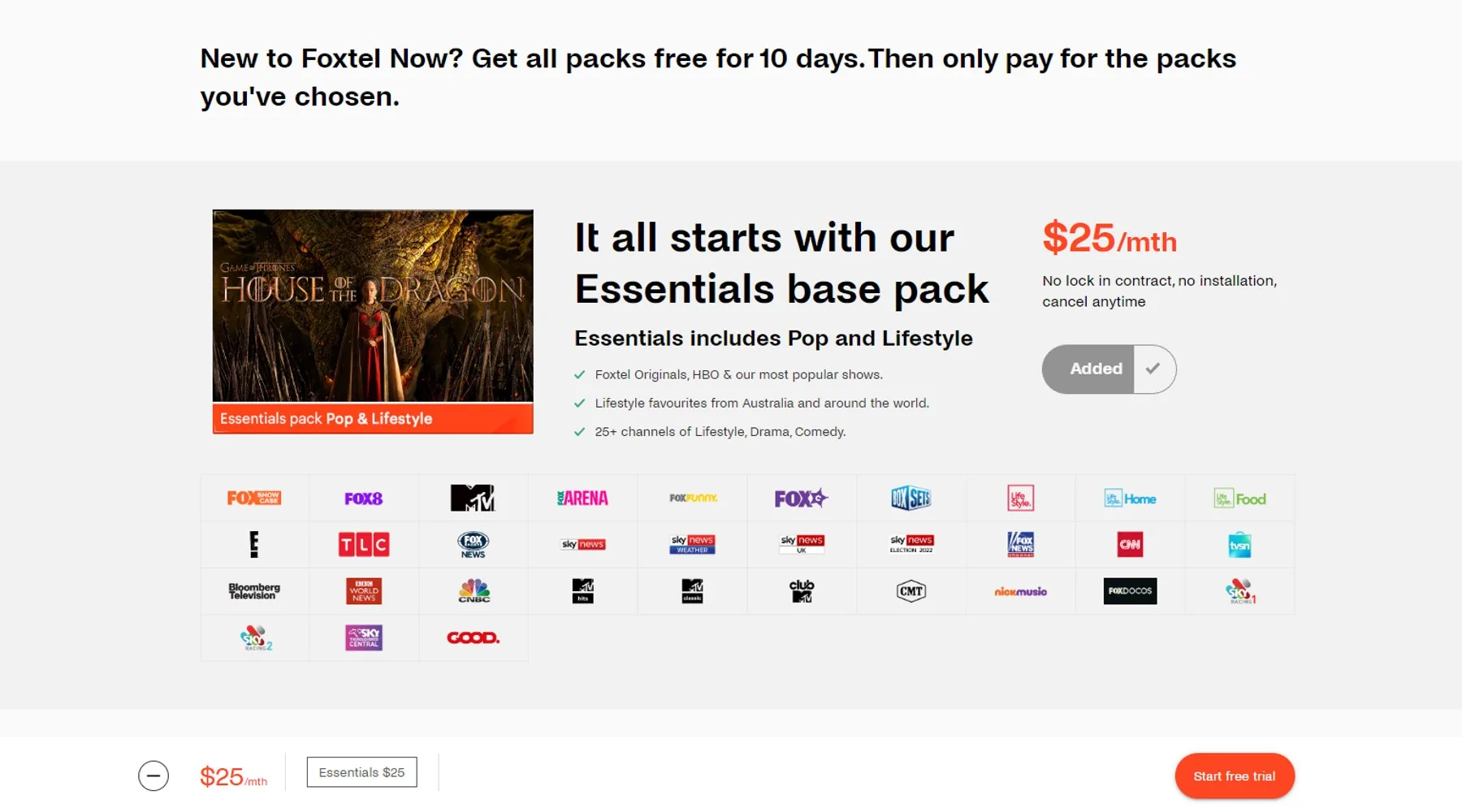Image resolution: width=1462 pixels, height=812 pixels.
Task: Select the MTV channel logo
Action: (x=473, y=498)
